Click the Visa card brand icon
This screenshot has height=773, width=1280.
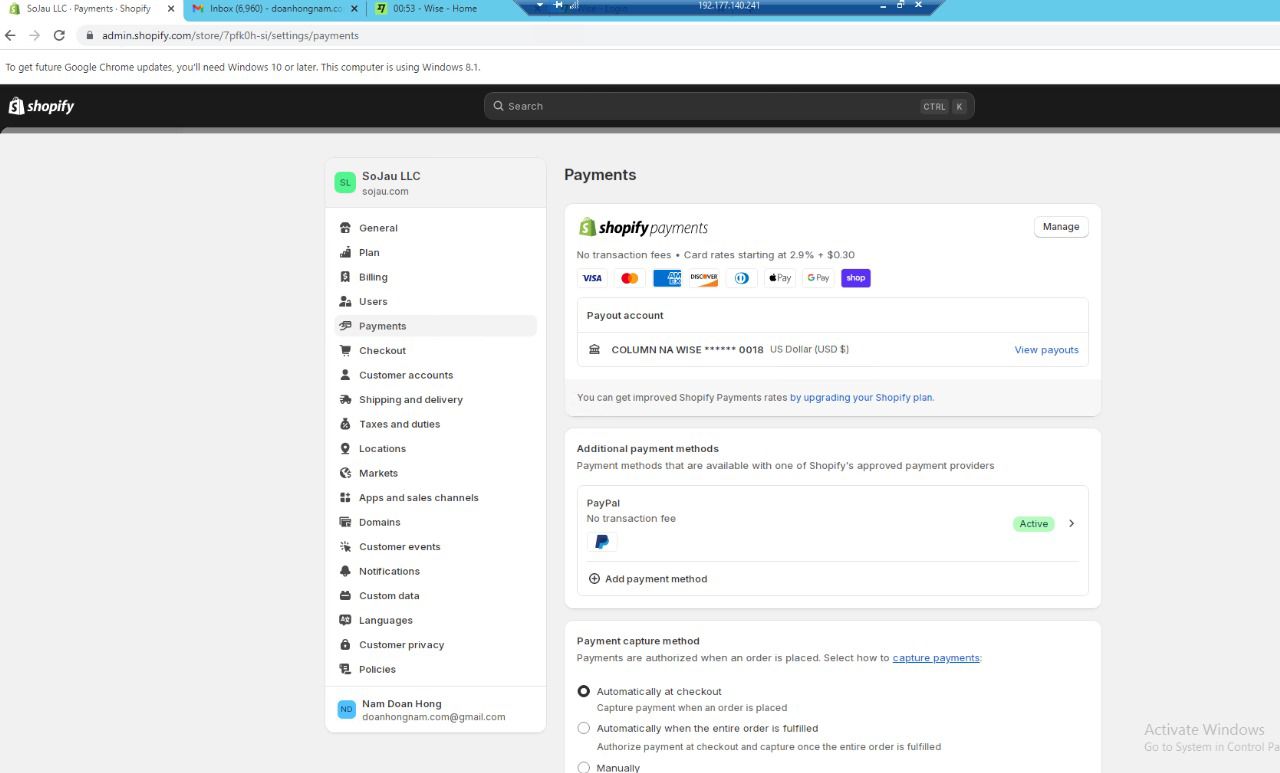(x=592, y=278)
